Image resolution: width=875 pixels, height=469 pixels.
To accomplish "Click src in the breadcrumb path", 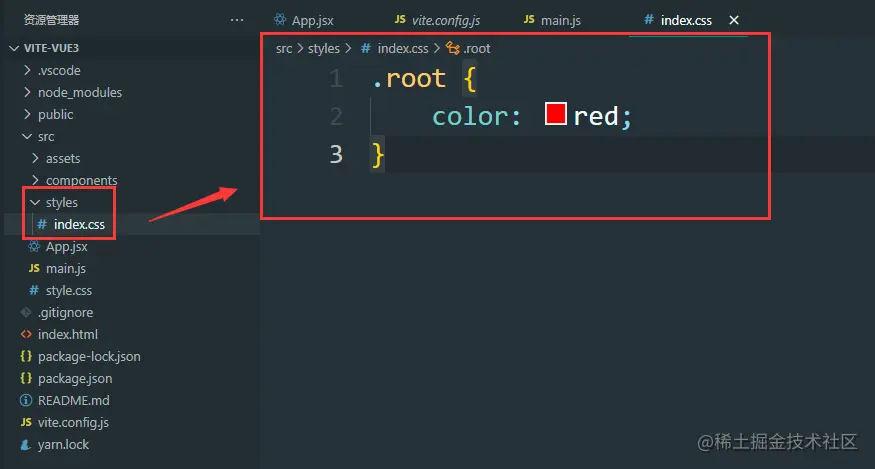I will 284,49.
